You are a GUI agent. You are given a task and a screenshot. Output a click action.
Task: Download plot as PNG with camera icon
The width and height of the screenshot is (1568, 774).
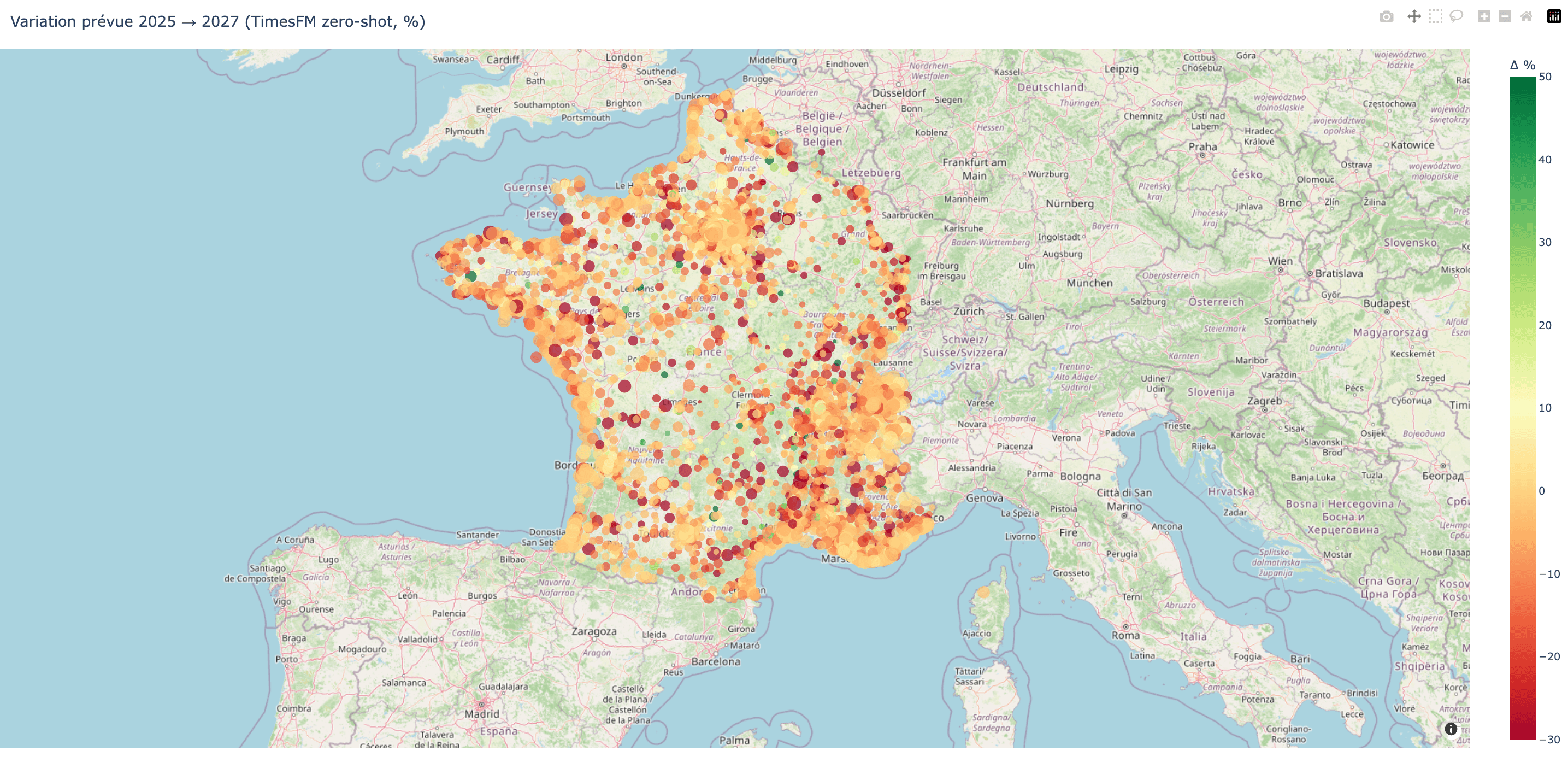coord(1386,17)
